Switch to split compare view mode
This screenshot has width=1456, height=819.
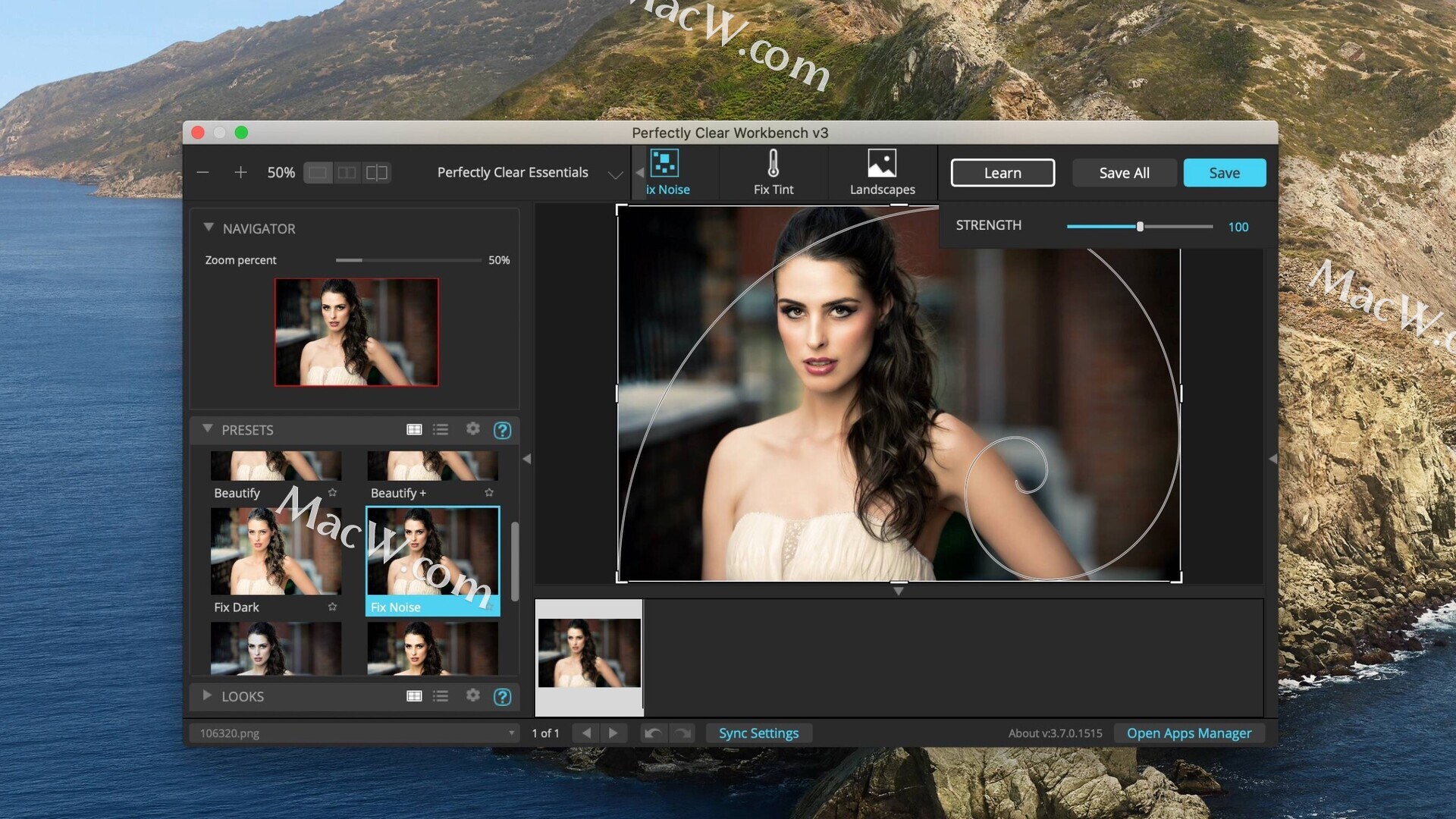376,173
